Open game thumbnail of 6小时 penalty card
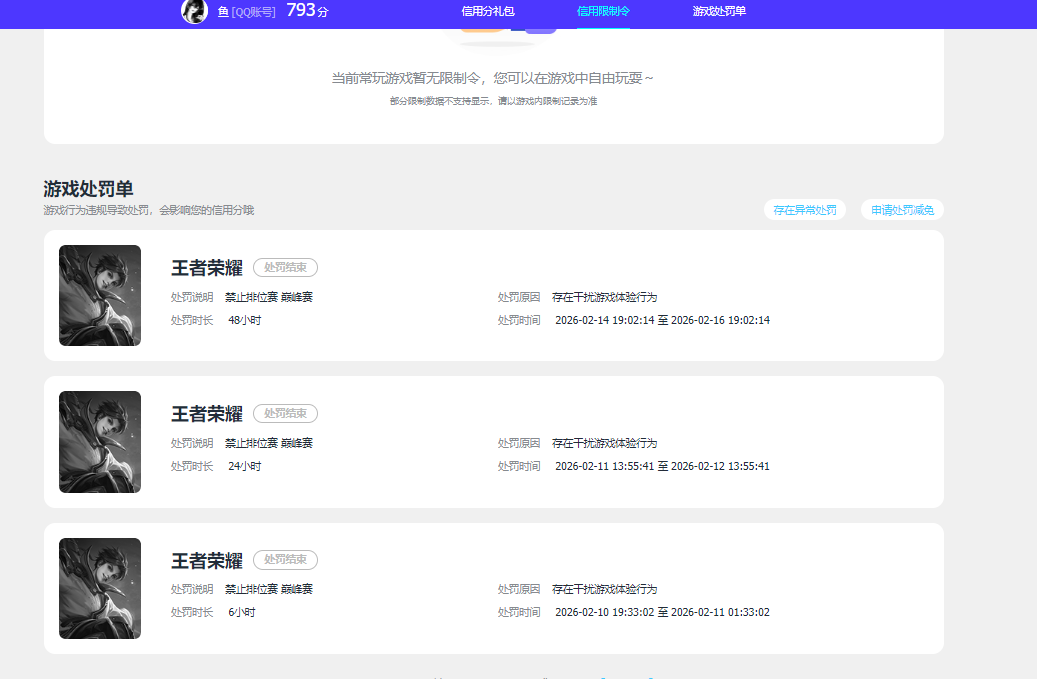The height and width of the screenshot is (679, 1037). click(x=100, y=588)
